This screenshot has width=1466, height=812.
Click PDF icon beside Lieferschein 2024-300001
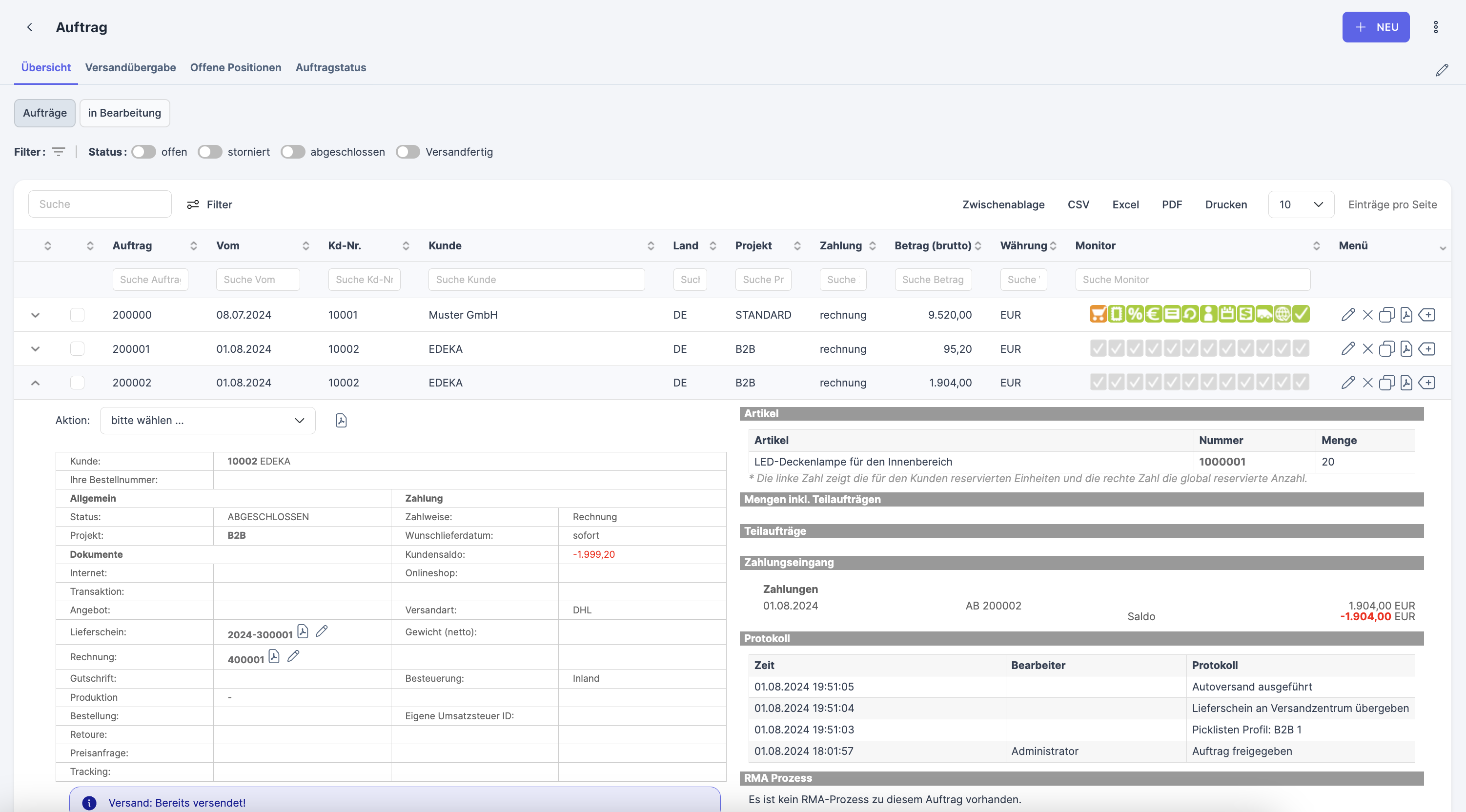pos(303,631)
